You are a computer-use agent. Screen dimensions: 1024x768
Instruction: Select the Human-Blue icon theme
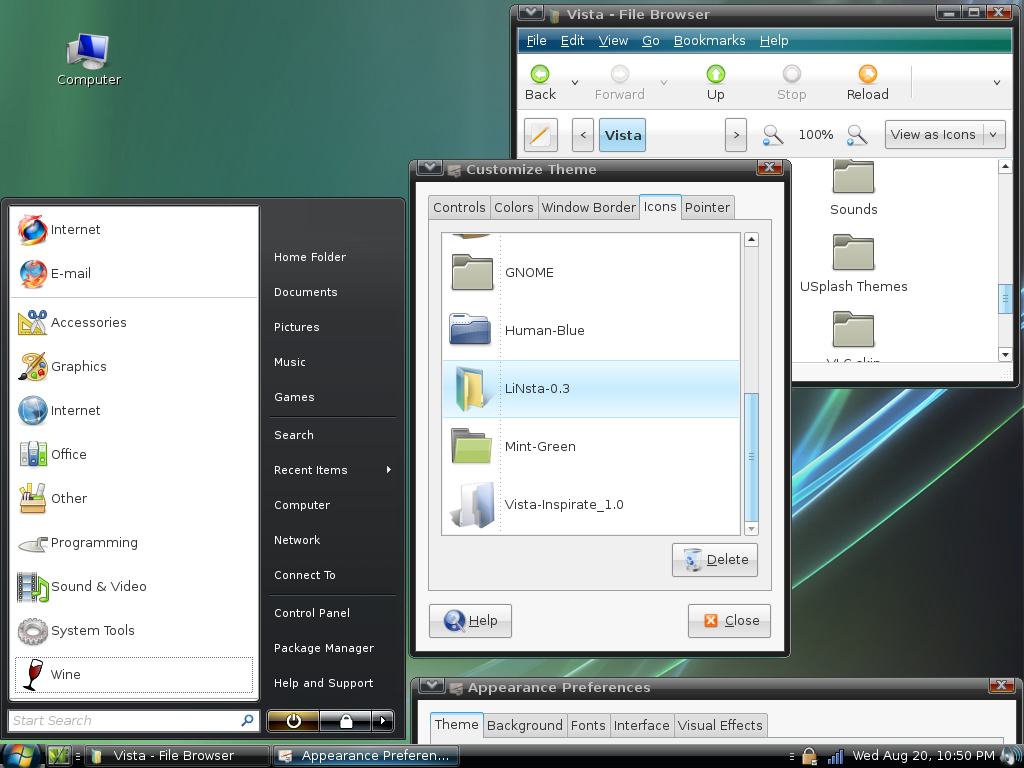tap(591, 330)
